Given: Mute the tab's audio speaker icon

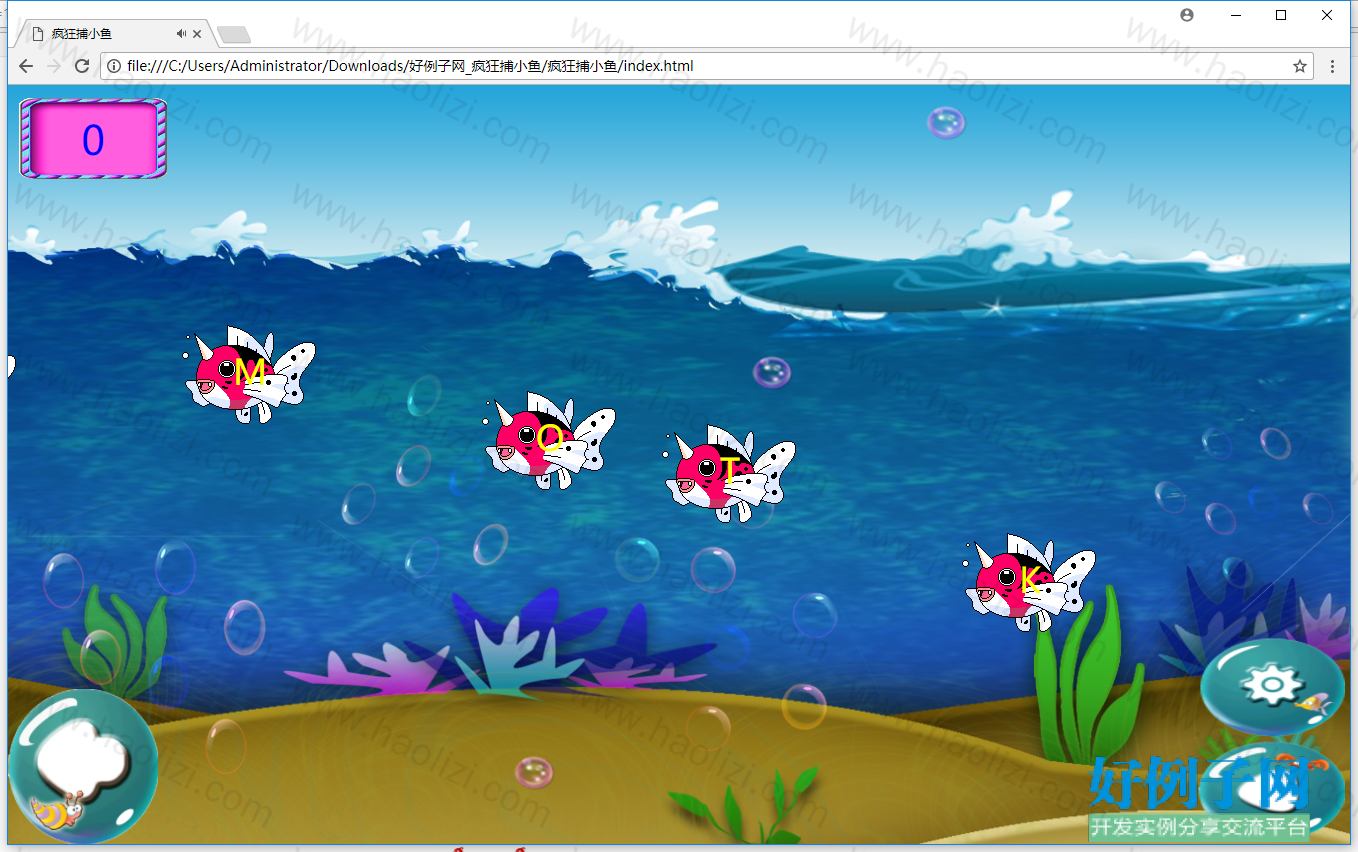Looking at the screenshot, I should pyautogui.click(x=181, y=34).
